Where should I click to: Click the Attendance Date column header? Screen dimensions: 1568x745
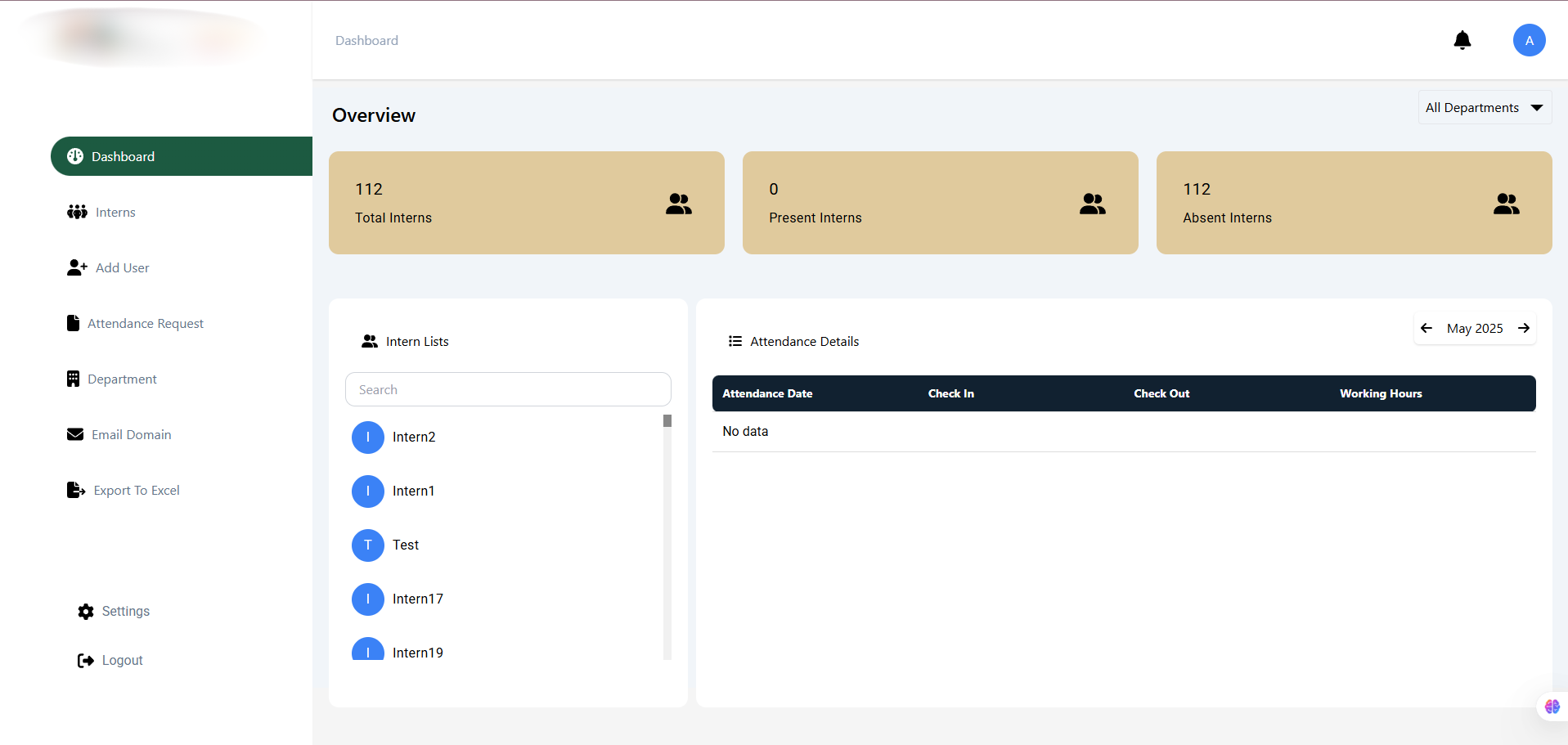tap(767, 393)
